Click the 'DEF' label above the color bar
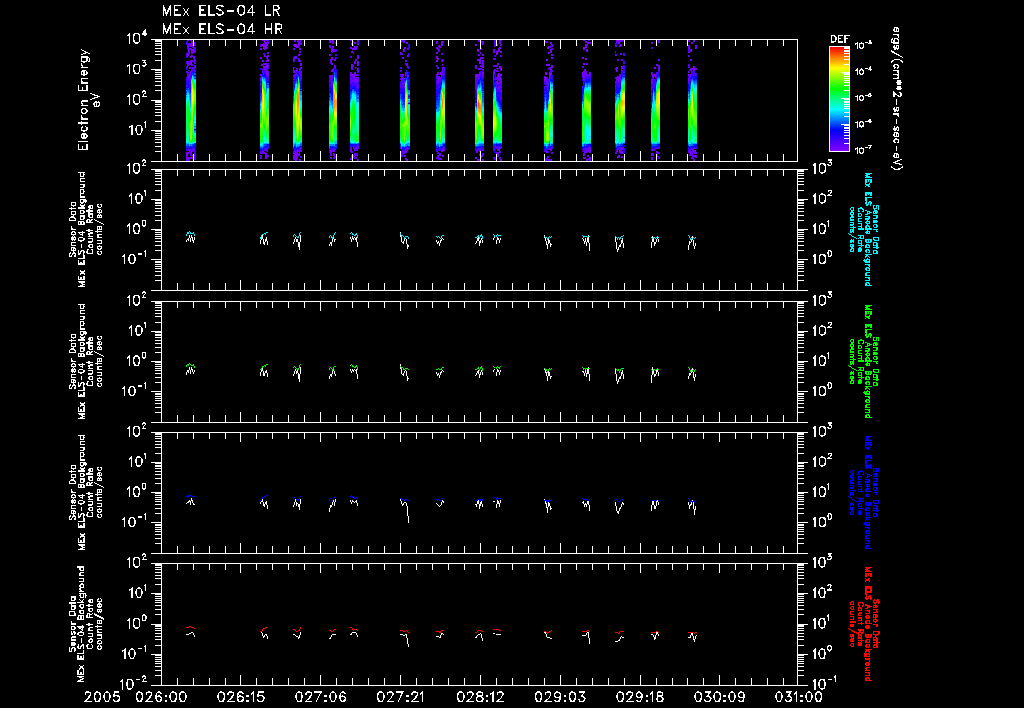 839,39
